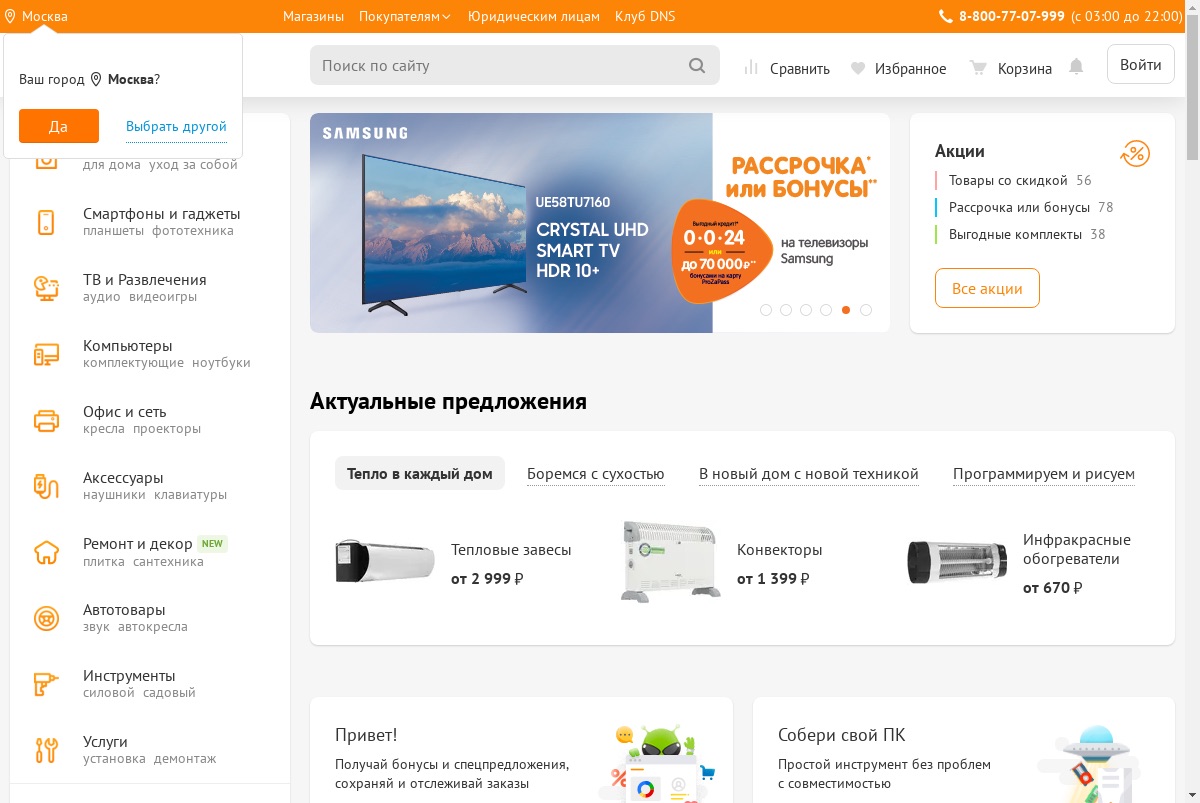The image size is (1200, 803).
Task: Open the Магазины menu item
Action: point(313,16)
